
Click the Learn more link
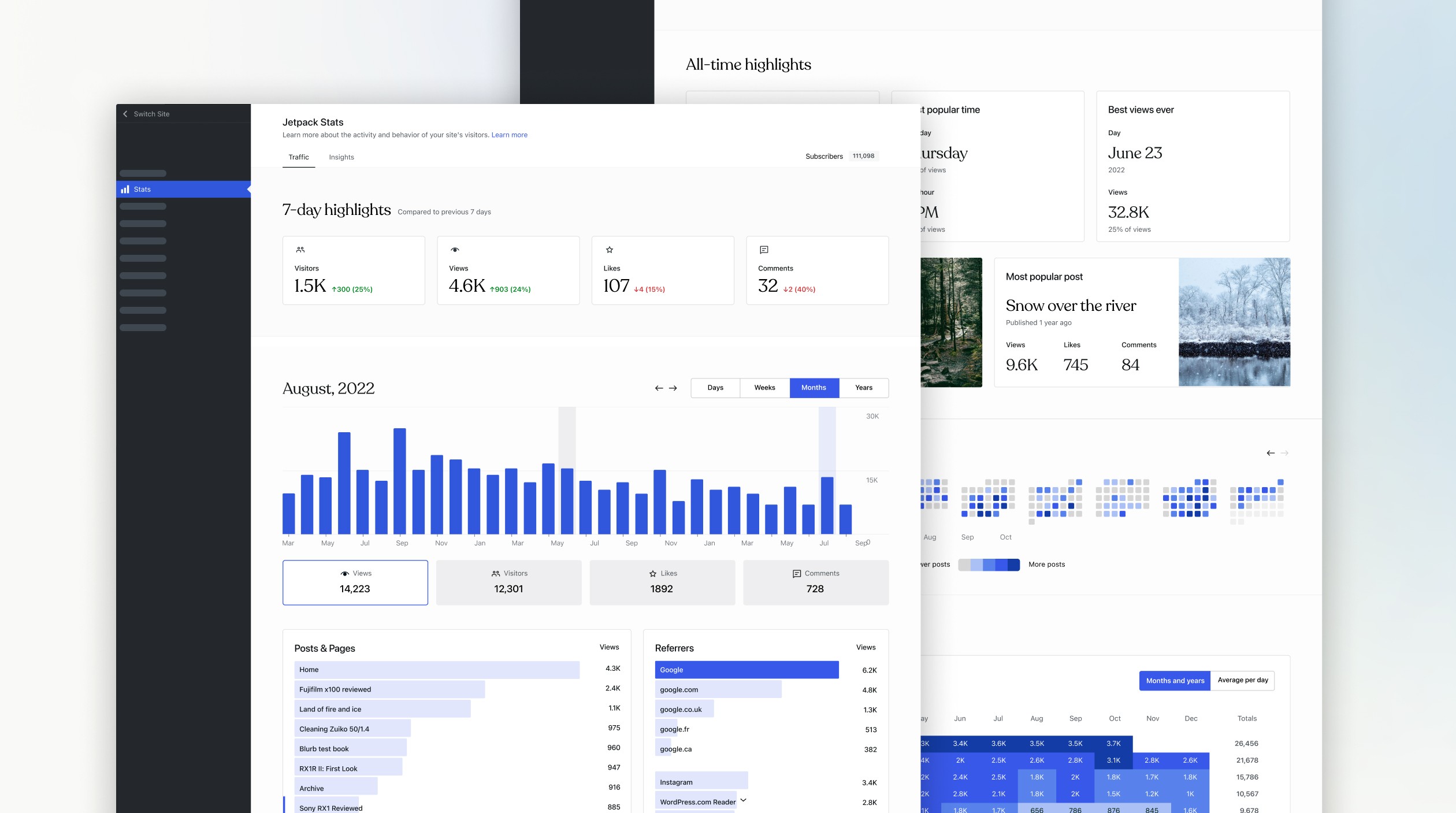click(x=509, y=135)
